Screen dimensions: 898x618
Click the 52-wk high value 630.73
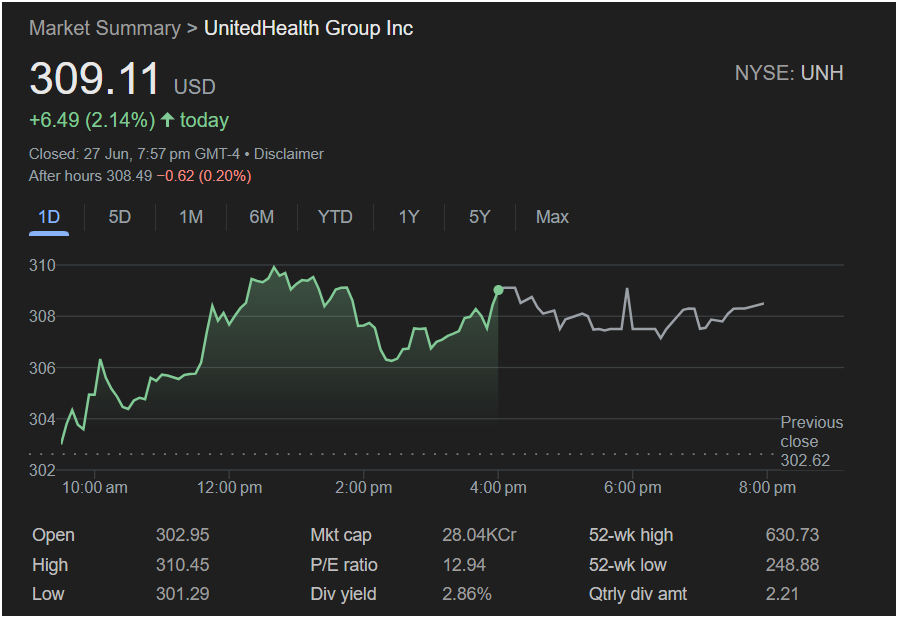(792, 535)
